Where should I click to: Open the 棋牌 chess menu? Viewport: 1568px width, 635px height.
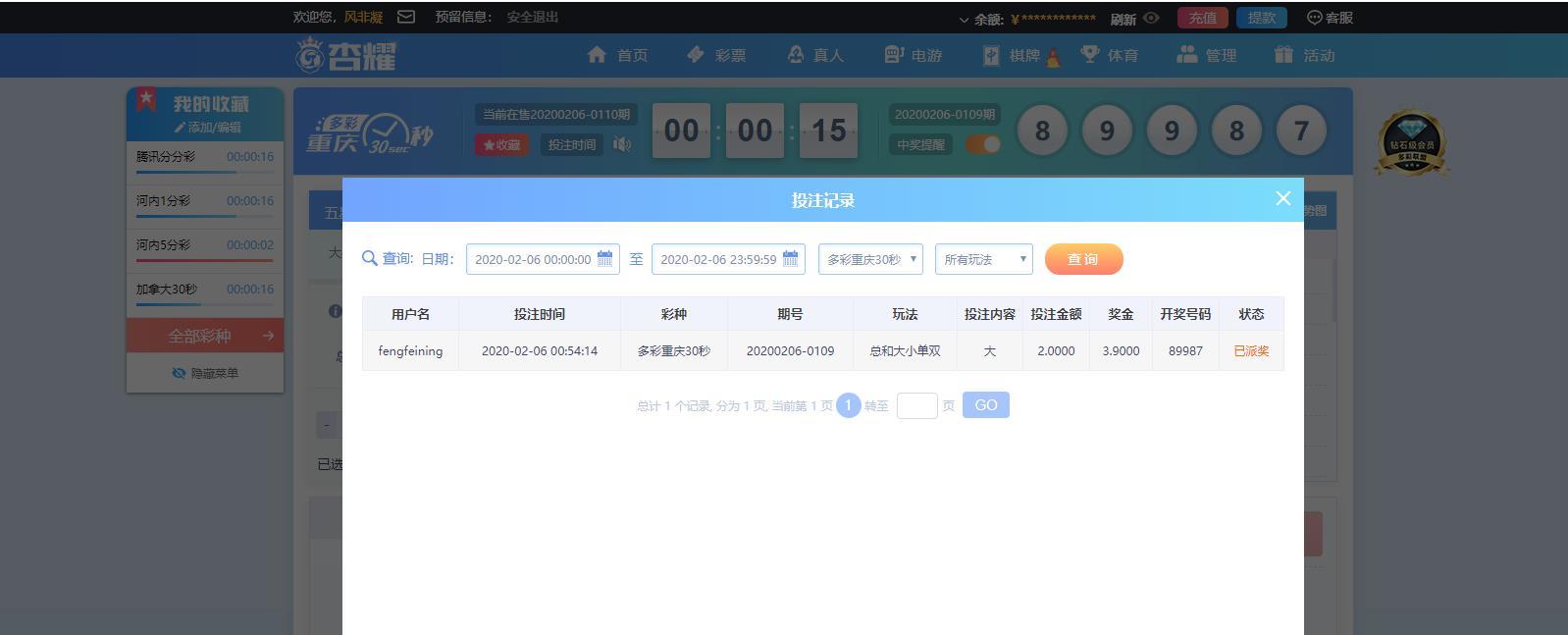point(1020,56)
